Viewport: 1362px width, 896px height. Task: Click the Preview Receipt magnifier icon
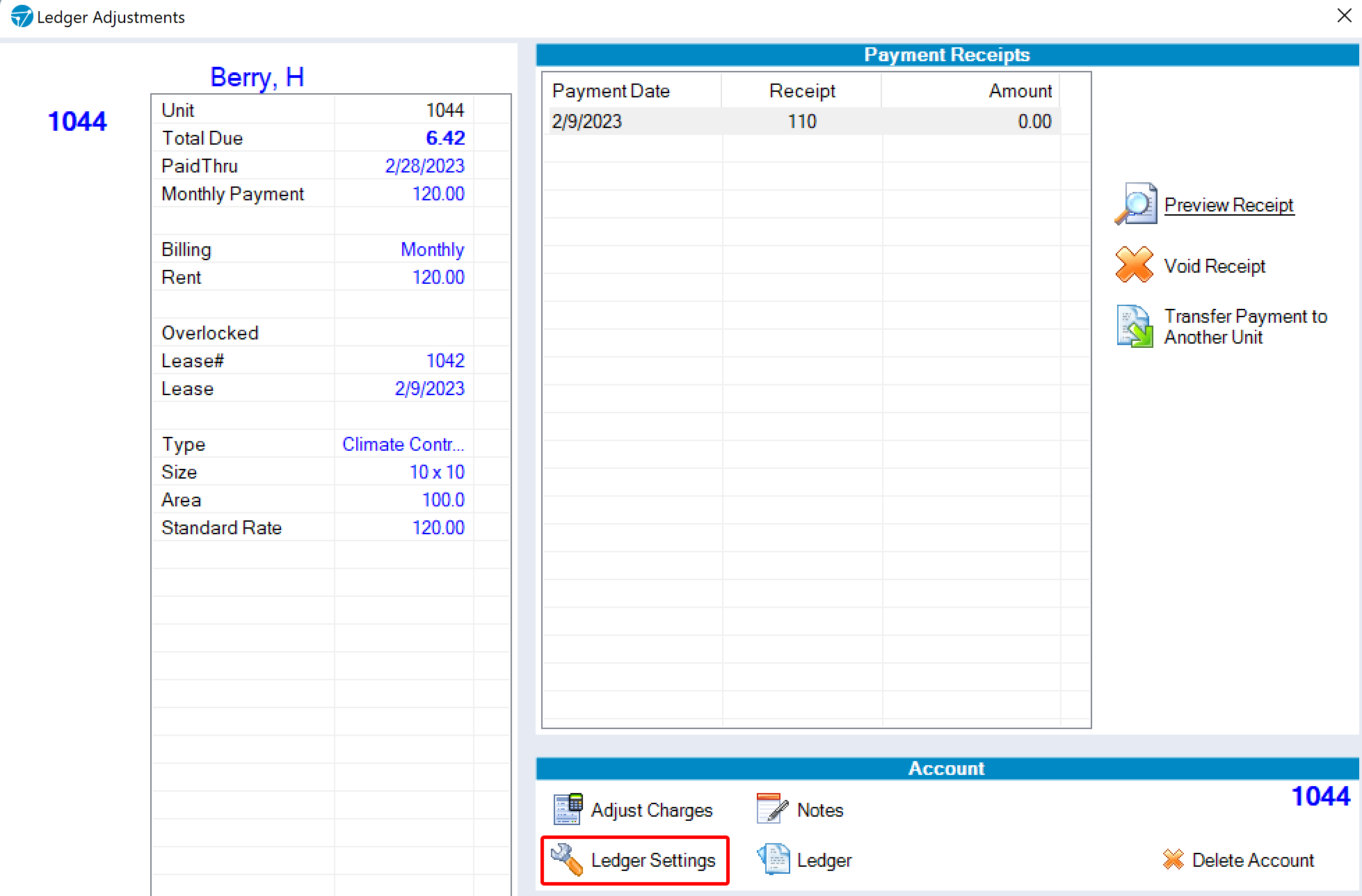pyautogui.click(x=1135, y=205)
